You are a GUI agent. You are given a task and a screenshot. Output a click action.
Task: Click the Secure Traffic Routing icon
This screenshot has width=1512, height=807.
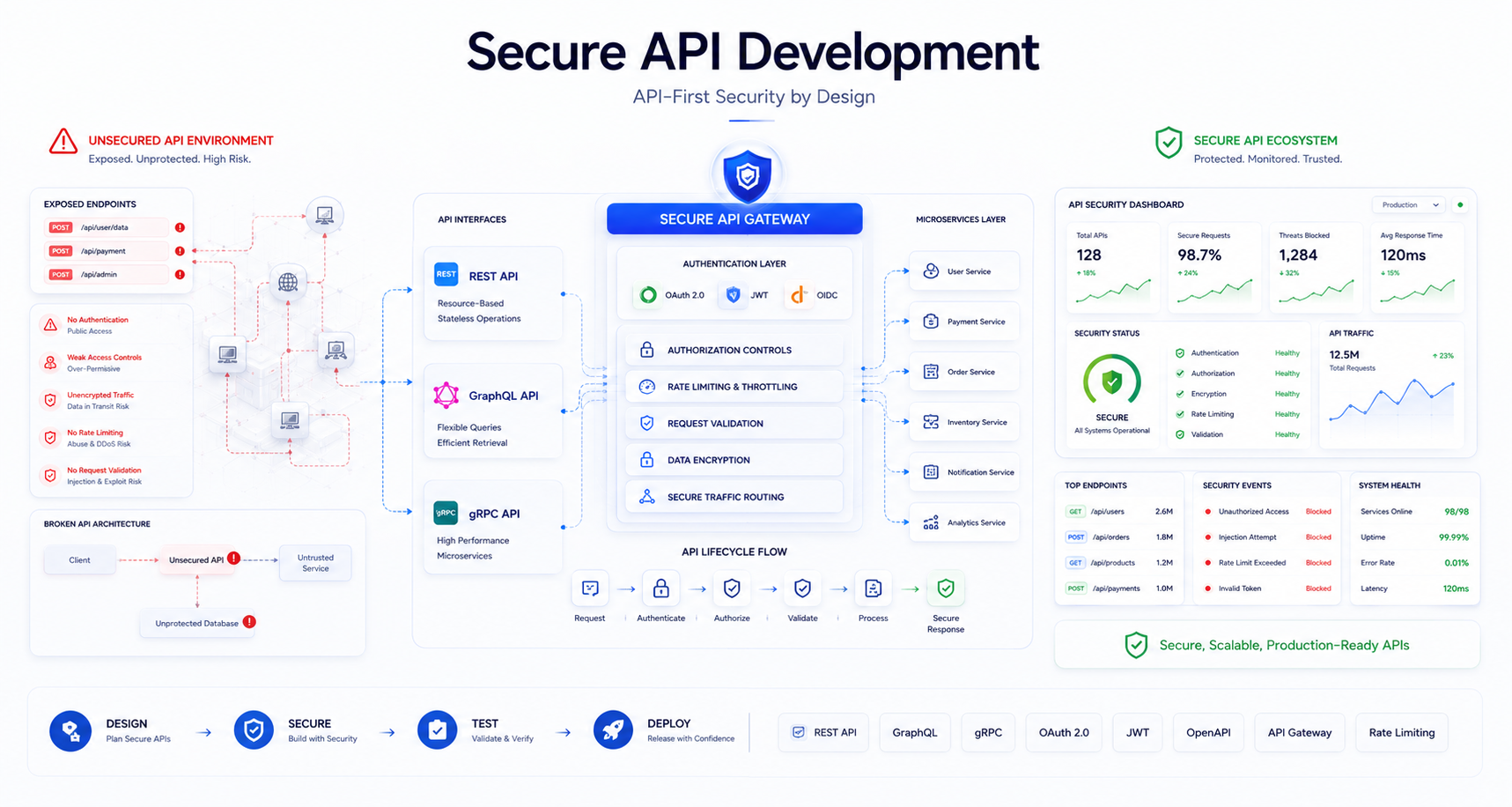coord(646,497)
